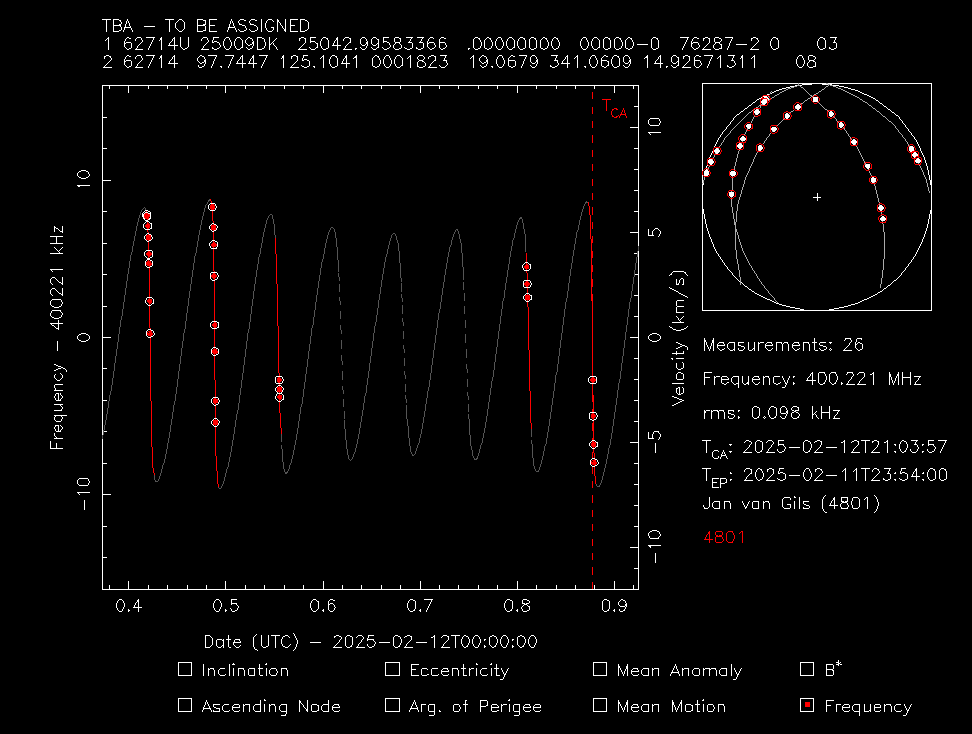Viewport: 972px width, 734px height.
Task: Enable the Ascending Node checkbox
Action: (x=184, y=705)
